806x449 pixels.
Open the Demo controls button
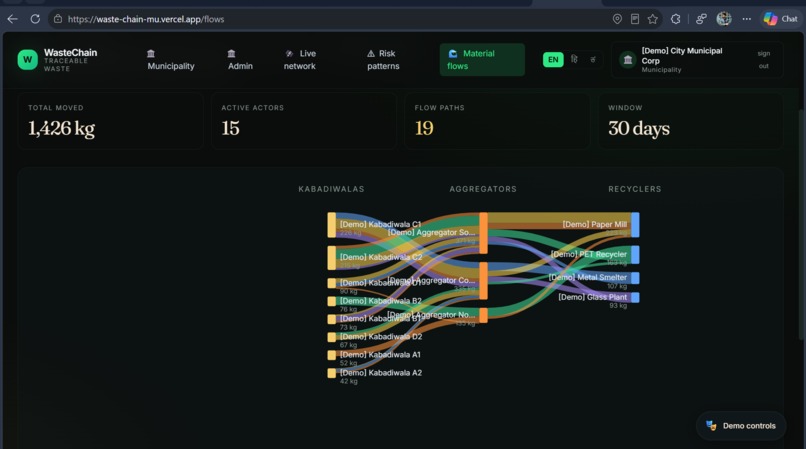click(741, 426)
